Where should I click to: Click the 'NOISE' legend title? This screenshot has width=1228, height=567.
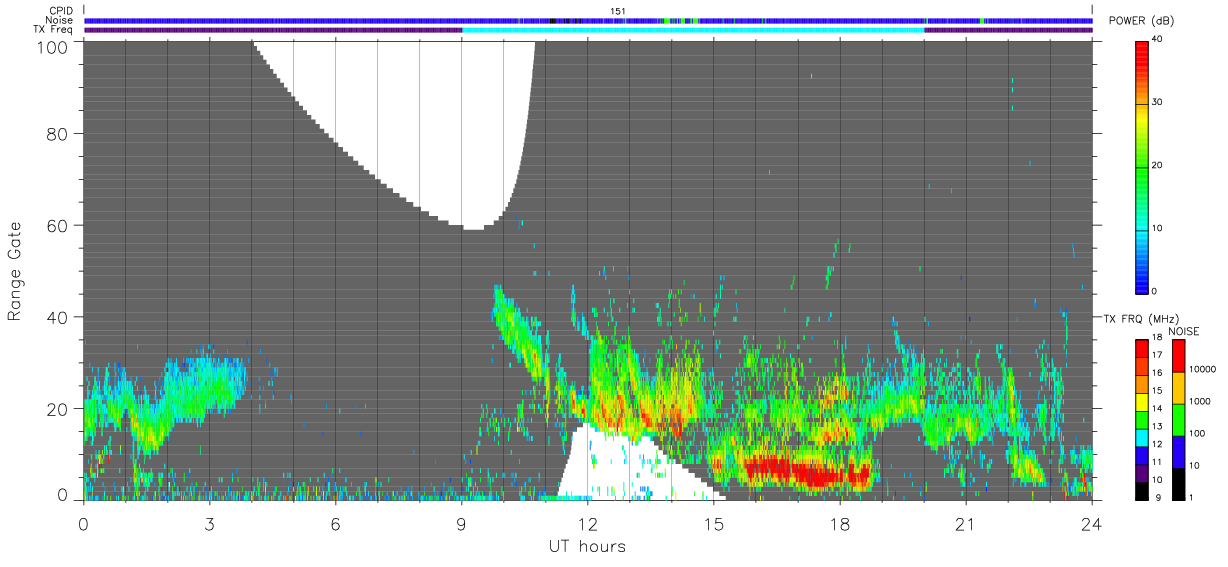pos(1184,331)
